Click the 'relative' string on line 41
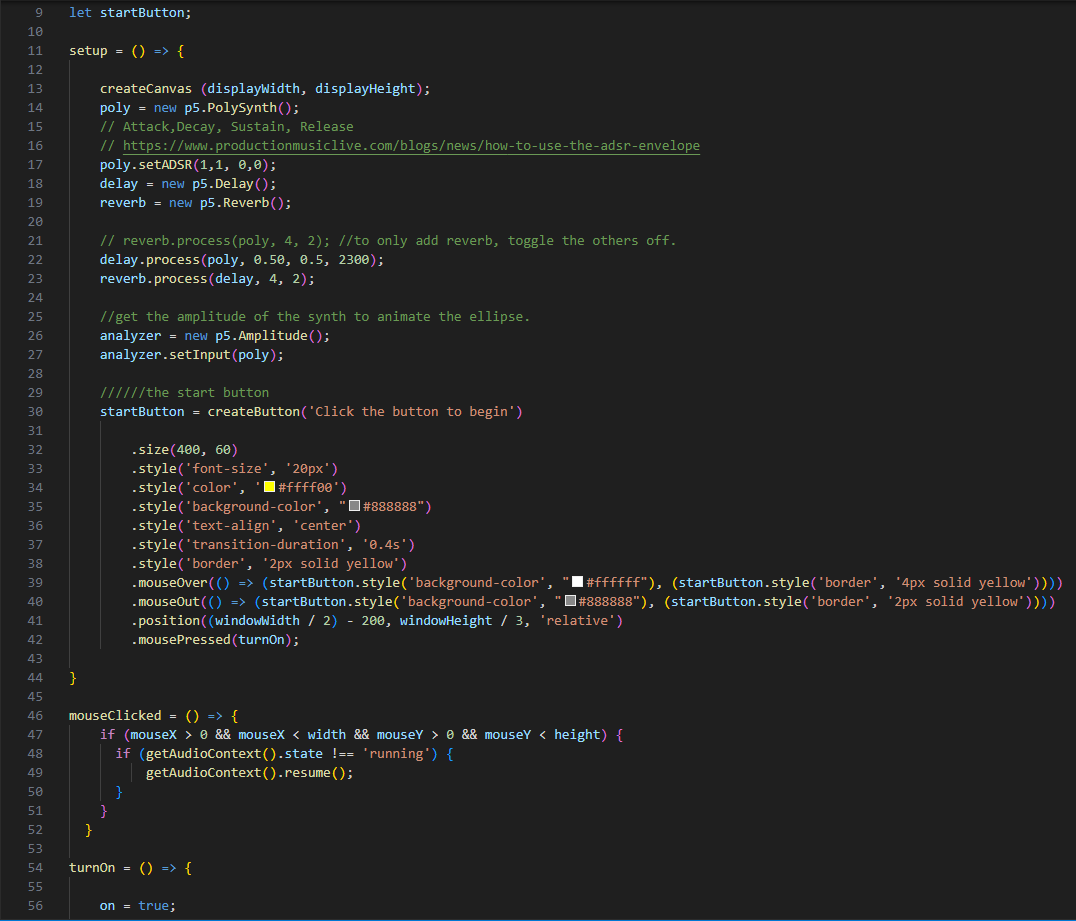Image resolution: width=1076 pixels, height=921 pixels. pos(576,620)
